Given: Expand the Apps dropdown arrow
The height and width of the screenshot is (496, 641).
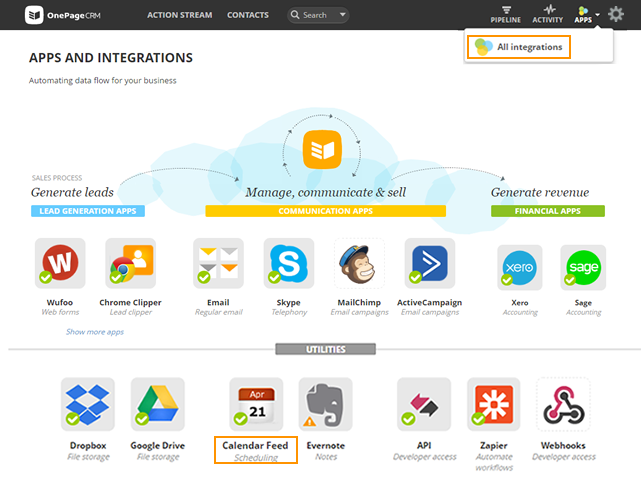Looking at the screenshot, I should coord(598,15).
